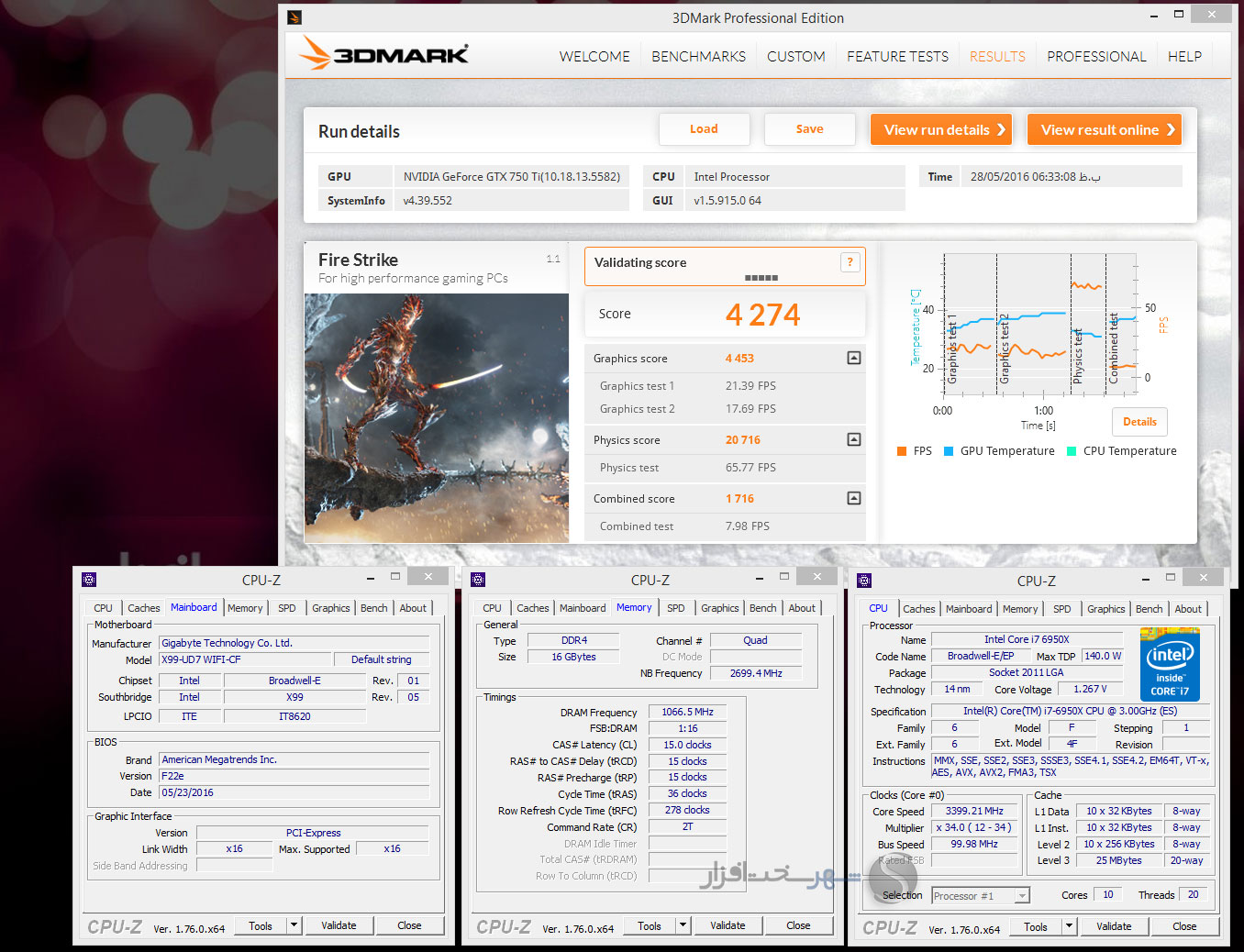Open the Processor #1 selection dropdown
1244x952 pixels.
tap(1021, 896)
